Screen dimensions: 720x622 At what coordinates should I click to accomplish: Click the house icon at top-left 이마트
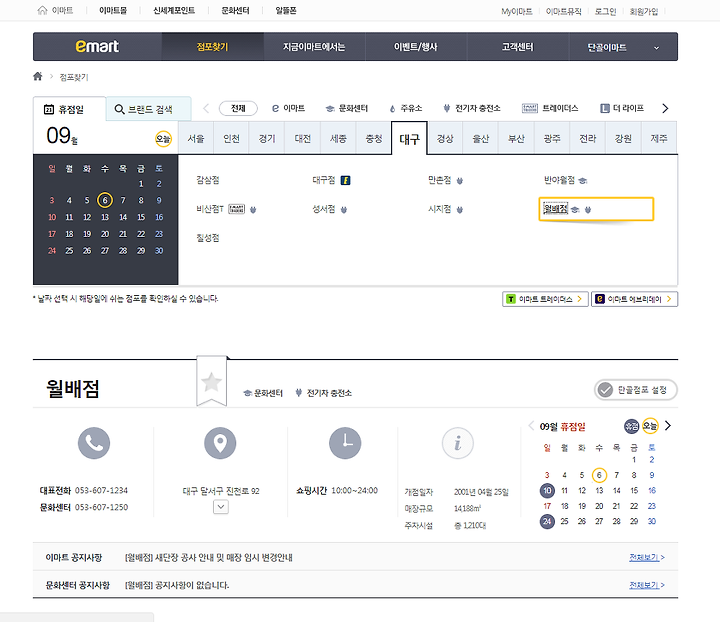[x=42, y=10]
